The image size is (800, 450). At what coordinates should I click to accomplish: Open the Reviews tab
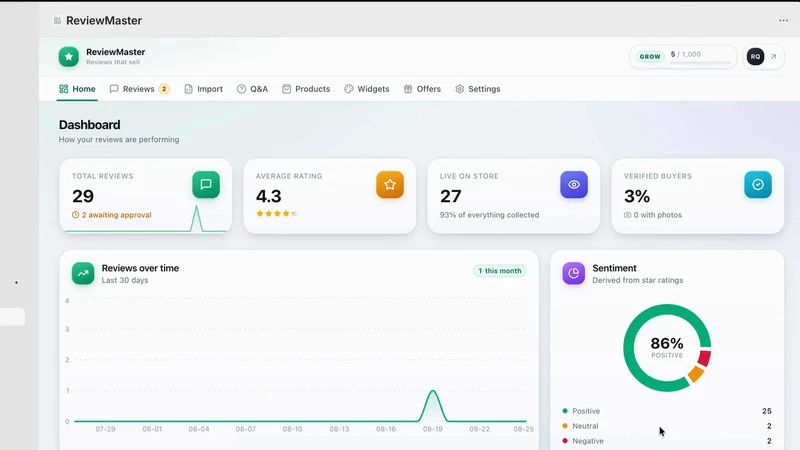139,89
